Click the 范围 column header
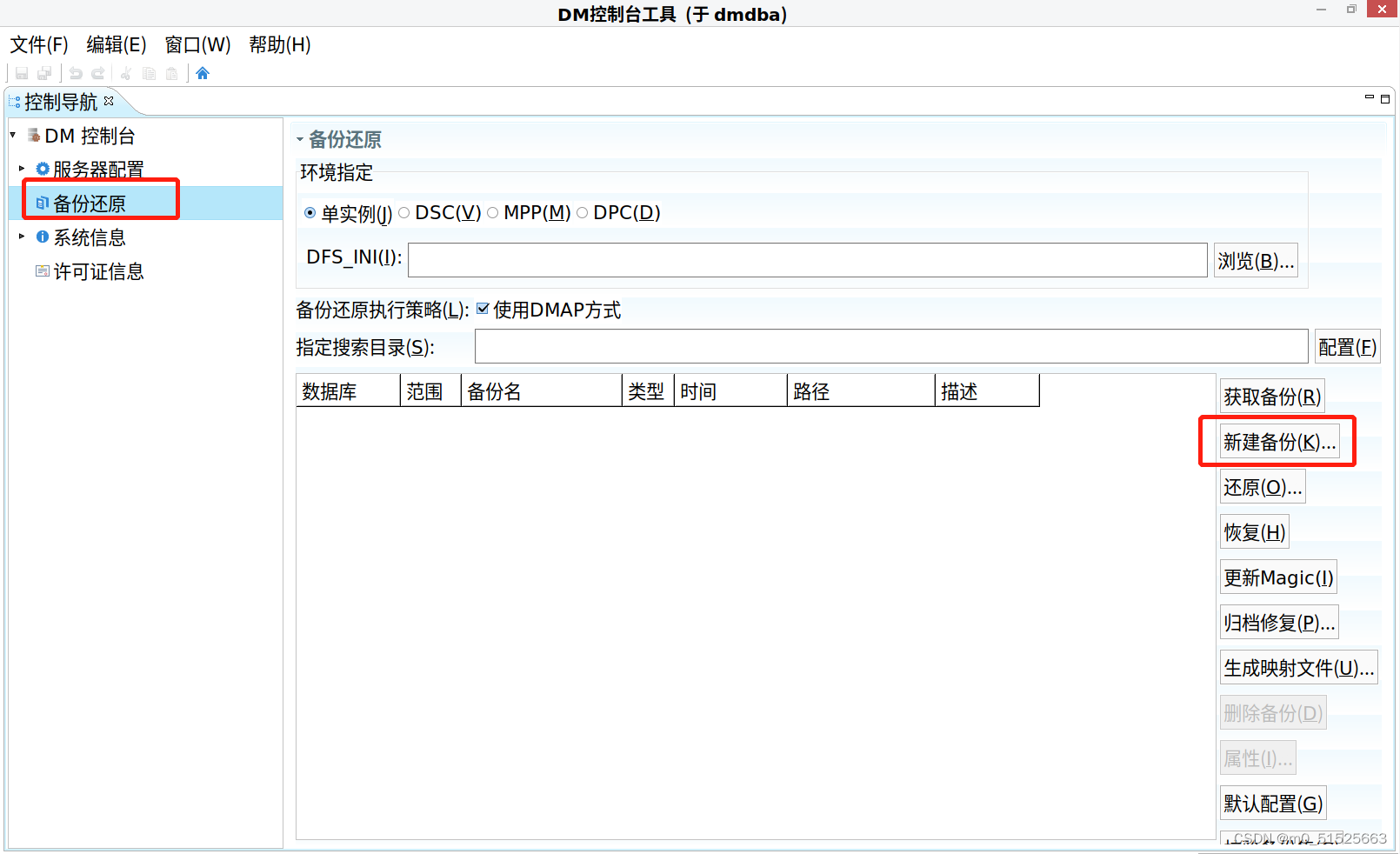1400x854 pixels. click(x=430, y=391)
